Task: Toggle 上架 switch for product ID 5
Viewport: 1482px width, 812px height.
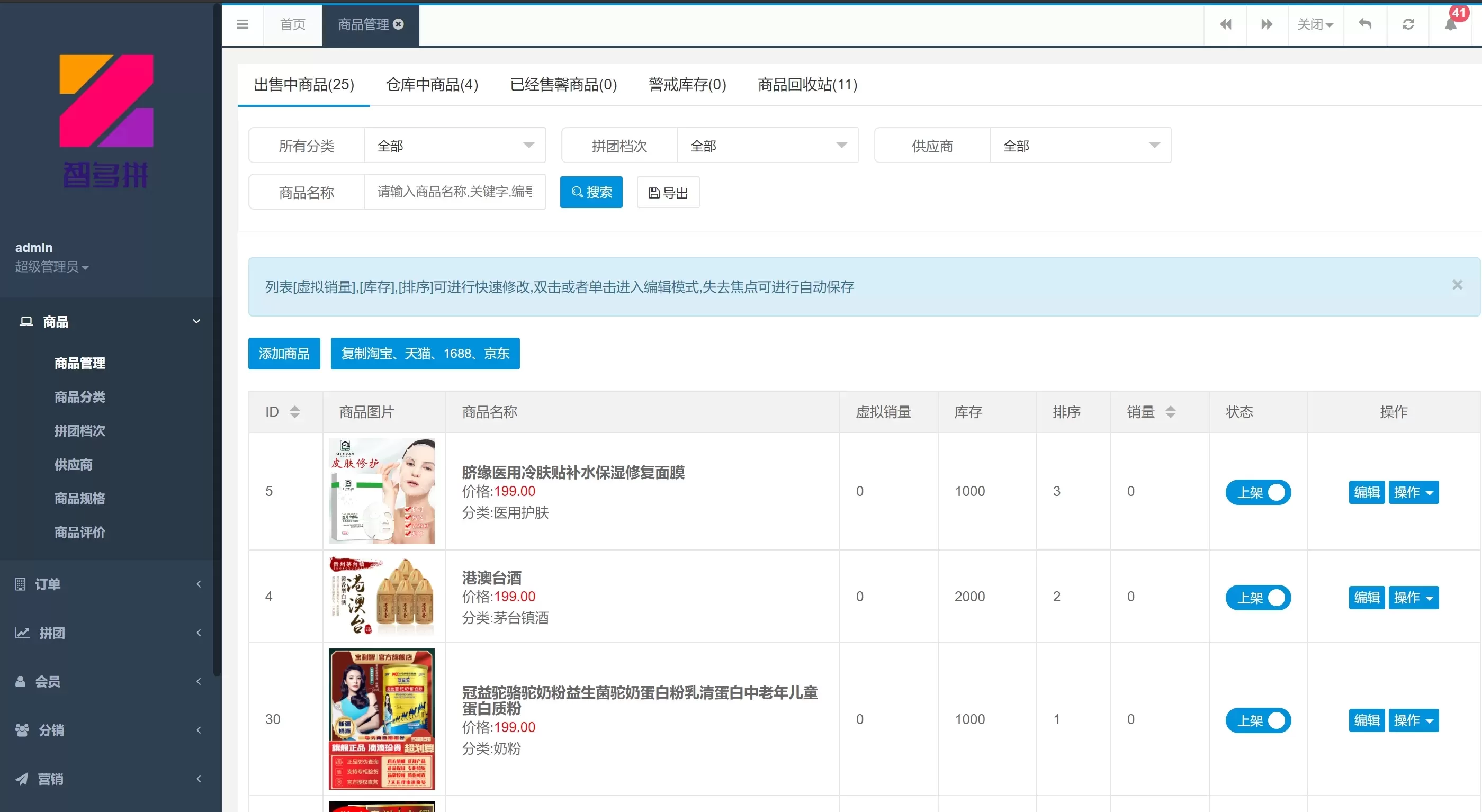Action: click(x=1258, y=492)
